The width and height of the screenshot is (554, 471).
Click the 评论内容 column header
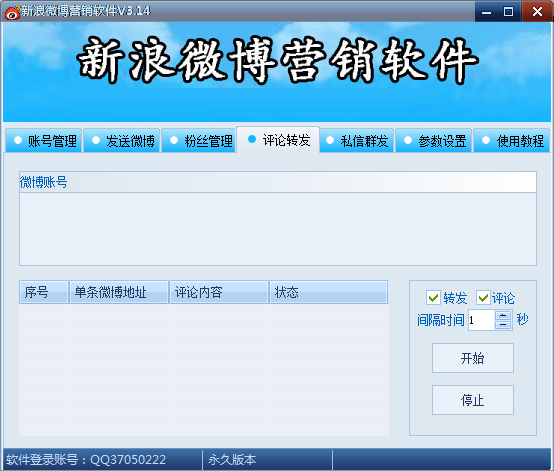(219, 292)
